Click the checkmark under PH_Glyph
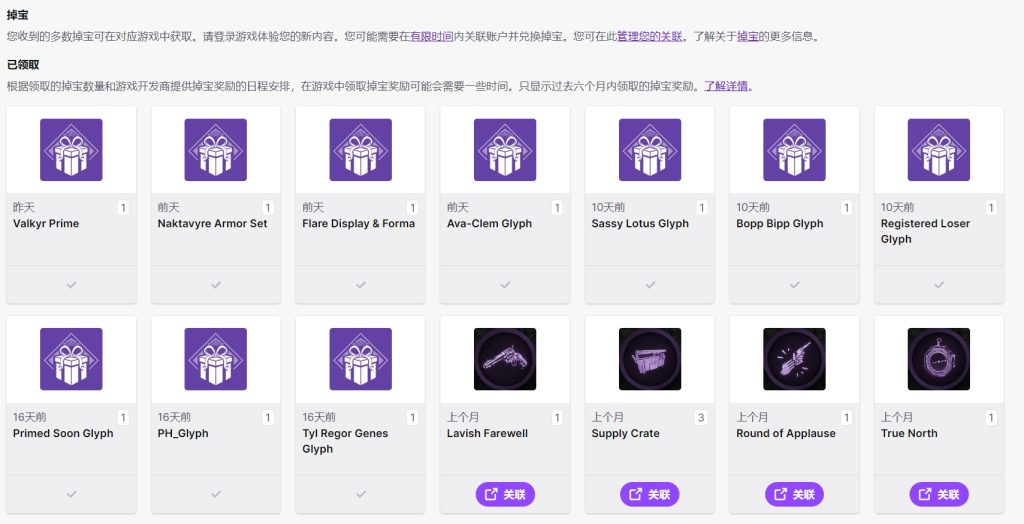This screenshot has height=524, width=1024. tap(216, 495)
